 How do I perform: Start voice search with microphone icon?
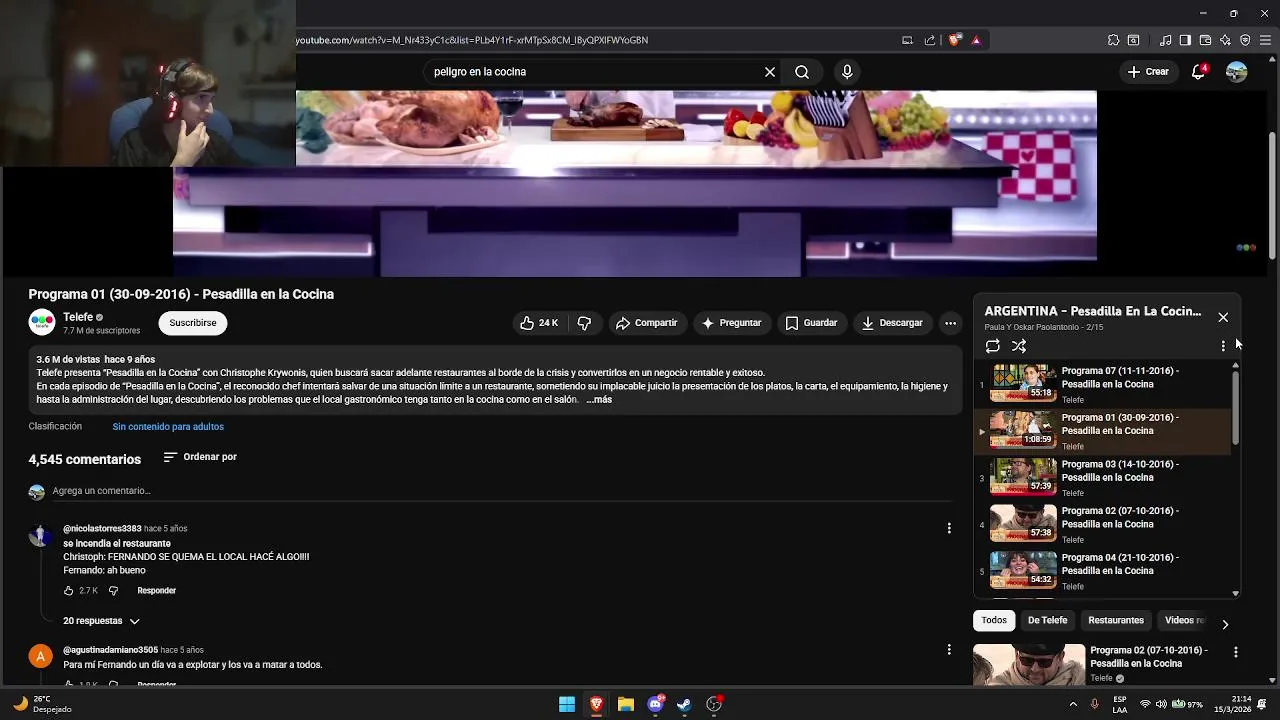pyautogui.click(x=847, y=72)
